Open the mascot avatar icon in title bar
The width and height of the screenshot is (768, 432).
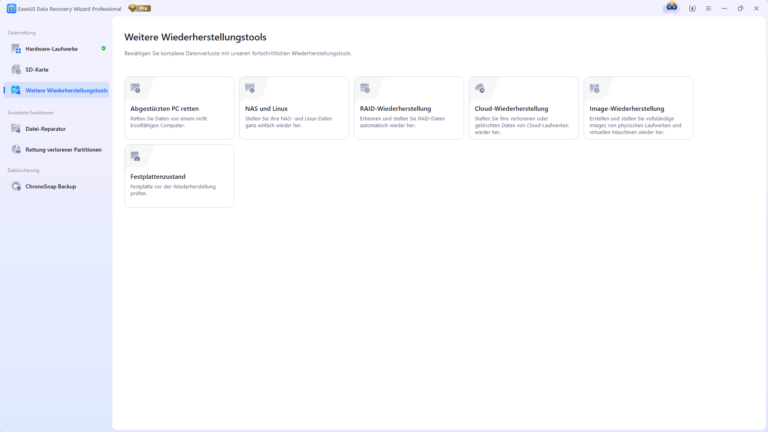click(672, 7)
